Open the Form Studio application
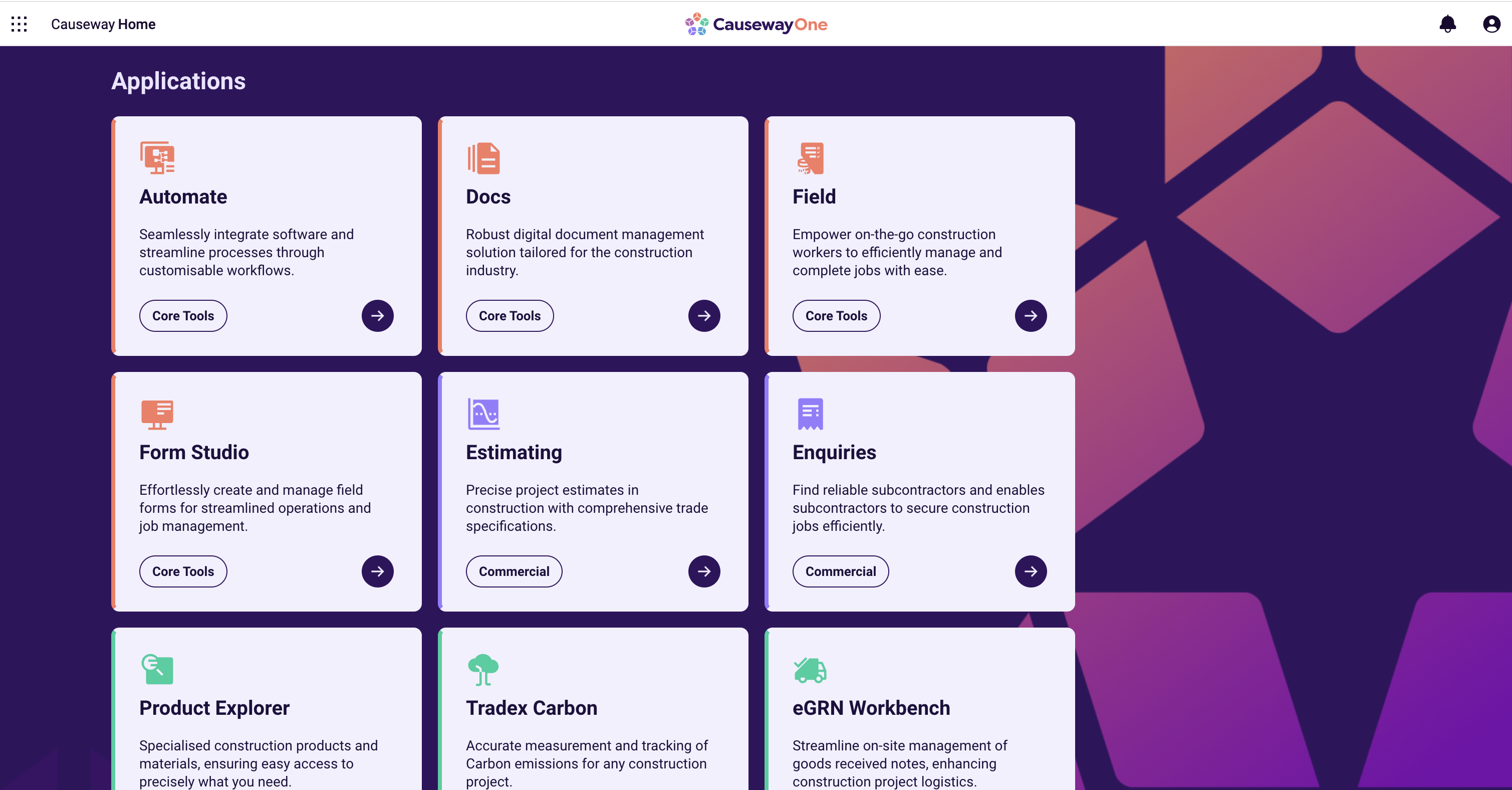This screenshot has height=790, width=1512. 377,571
